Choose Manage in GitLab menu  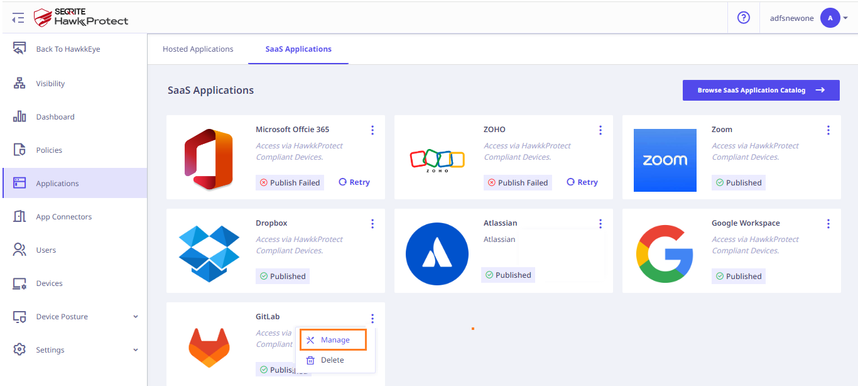tap(333, 340)
